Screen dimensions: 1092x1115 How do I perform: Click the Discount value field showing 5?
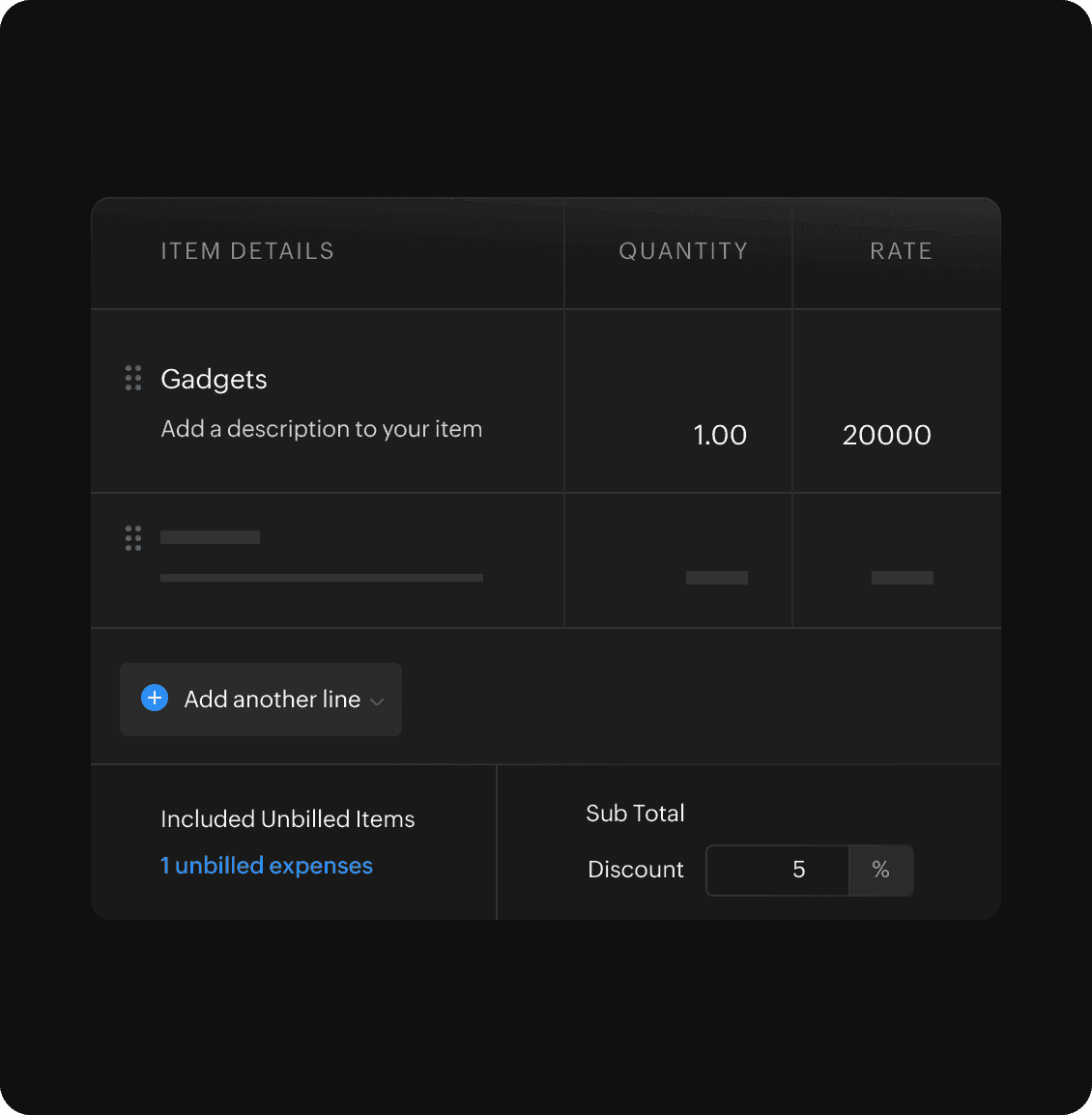(x=778, y=870)
